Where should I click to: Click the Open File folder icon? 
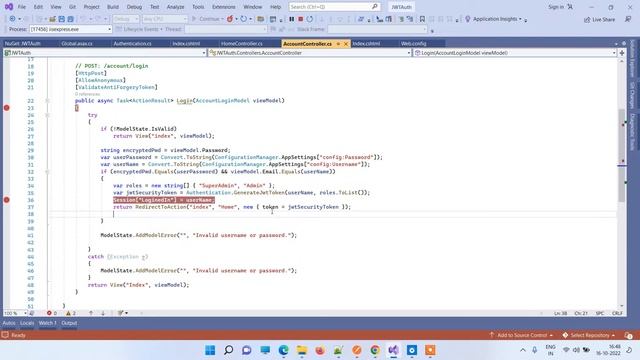point(52,19)
